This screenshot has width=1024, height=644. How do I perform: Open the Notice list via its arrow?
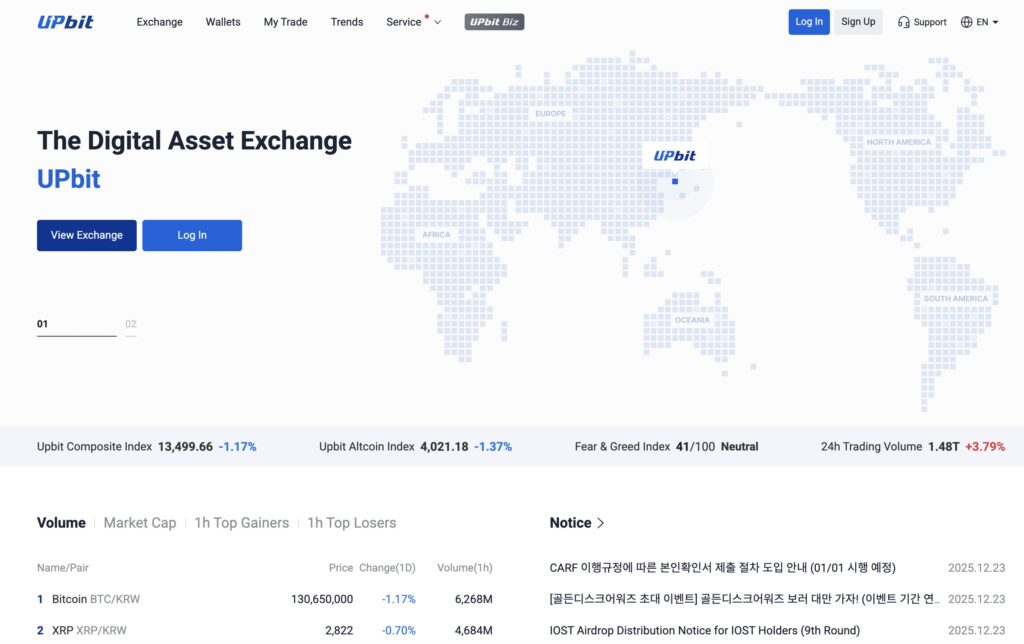(x=600, y=522)
